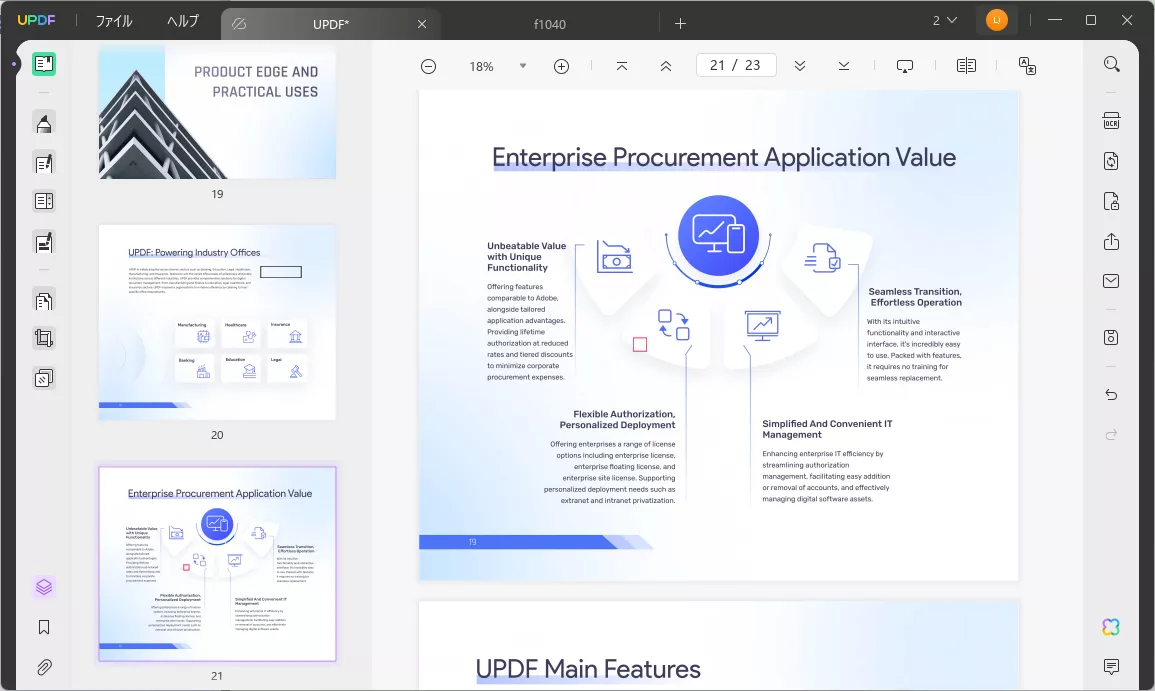Viewport: 1155px width, 691px height.
Task: Jump to the last page
Action: (844, 66)
